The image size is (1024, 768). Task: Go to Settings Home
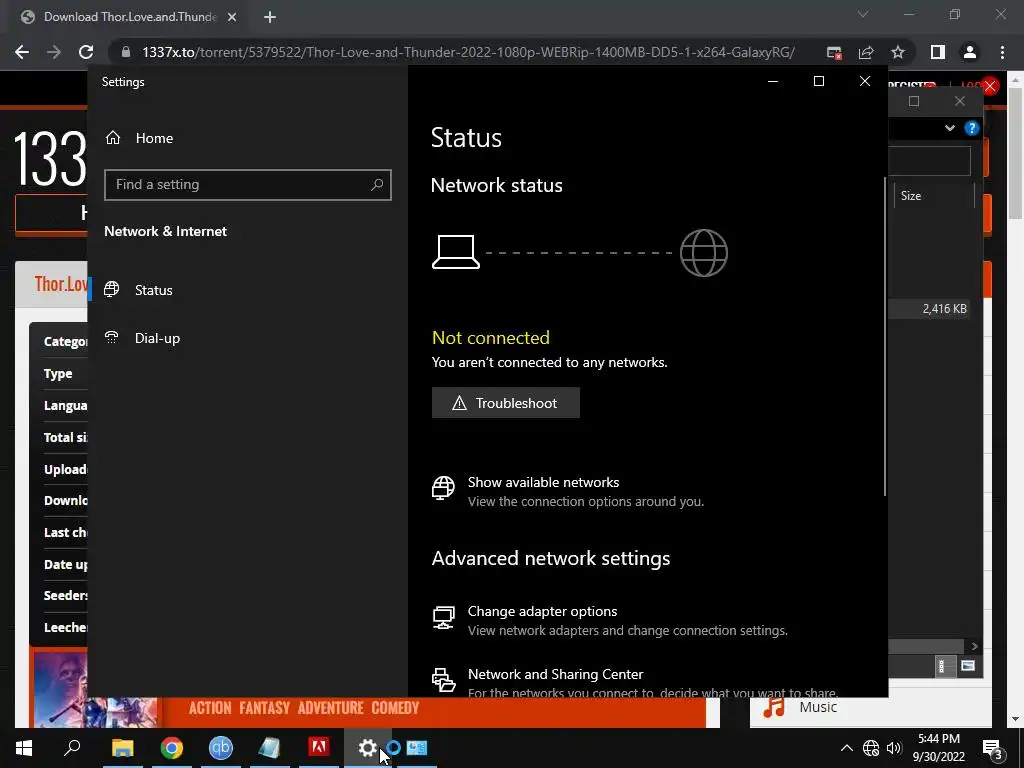tap(139, 138)
